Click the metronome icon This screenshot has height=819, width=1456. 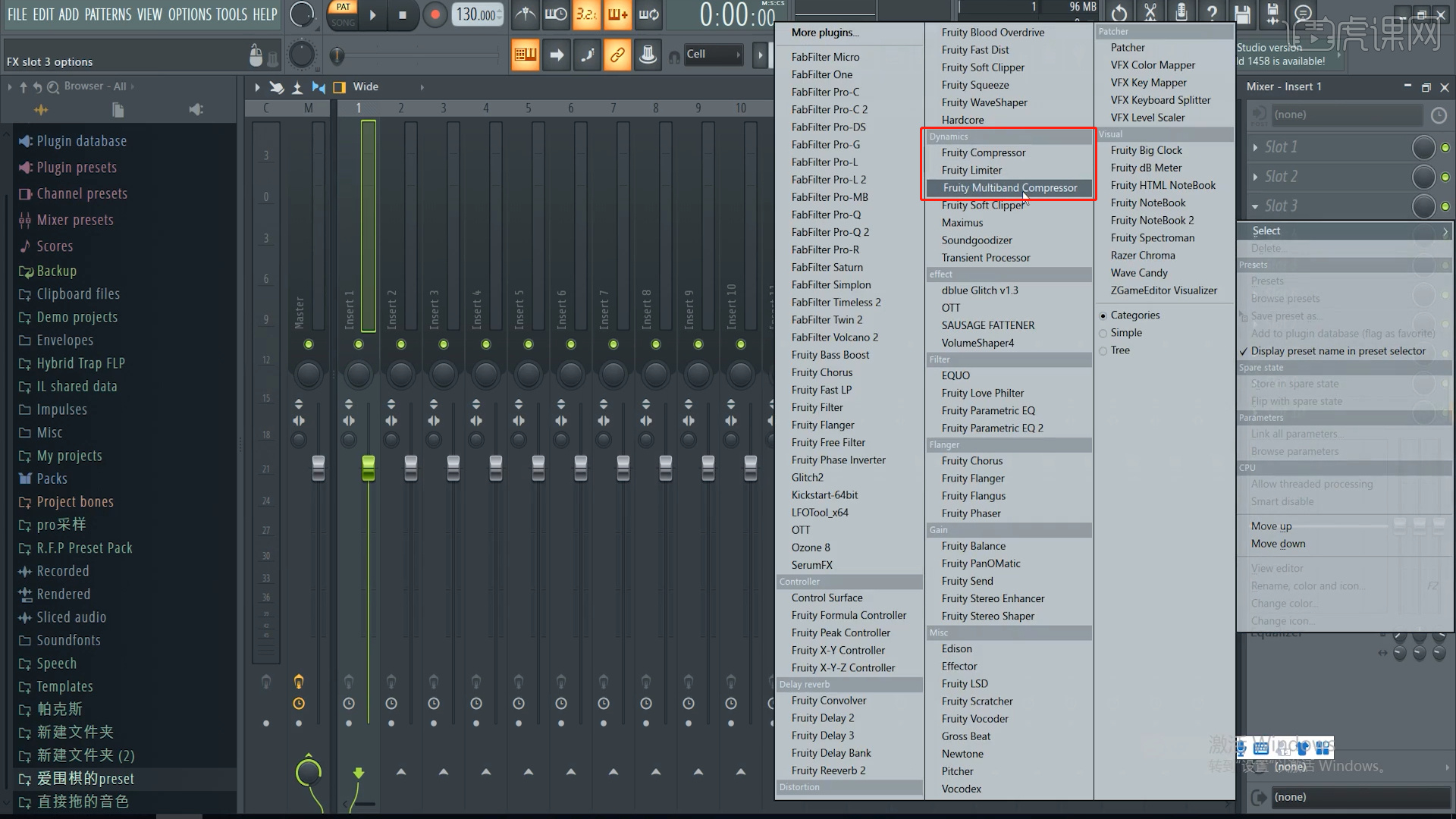tap(526, 14)
